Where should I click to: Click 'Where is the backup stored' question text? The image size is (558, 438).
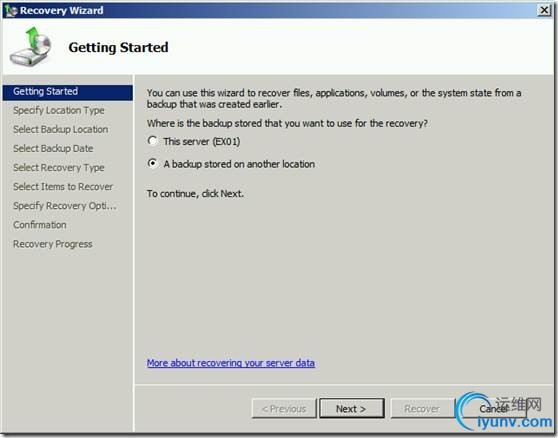pos(287,123)
